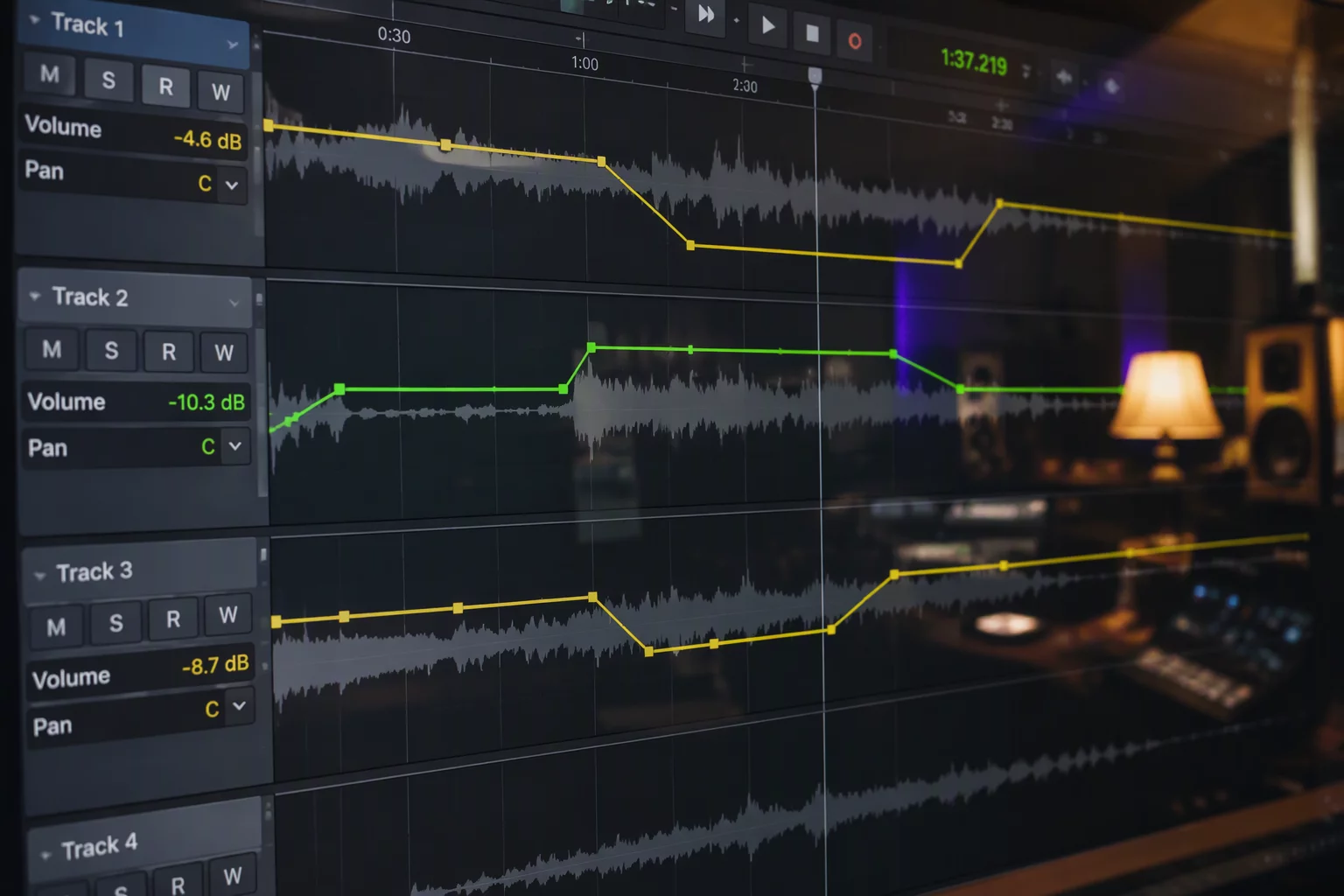Image resolution: width=1344 pixels, height=896 pixels.
Task: Click the first yellow automation point on Track 3
Action: click(x=276, y=621)
